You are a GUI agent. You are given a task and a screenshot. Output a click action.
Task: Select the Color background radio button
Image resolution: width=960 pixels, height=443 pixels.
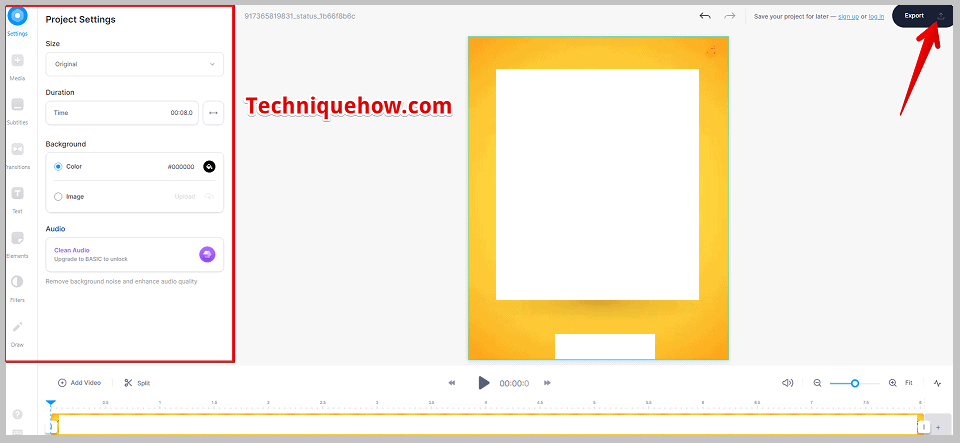pos(58,166)
